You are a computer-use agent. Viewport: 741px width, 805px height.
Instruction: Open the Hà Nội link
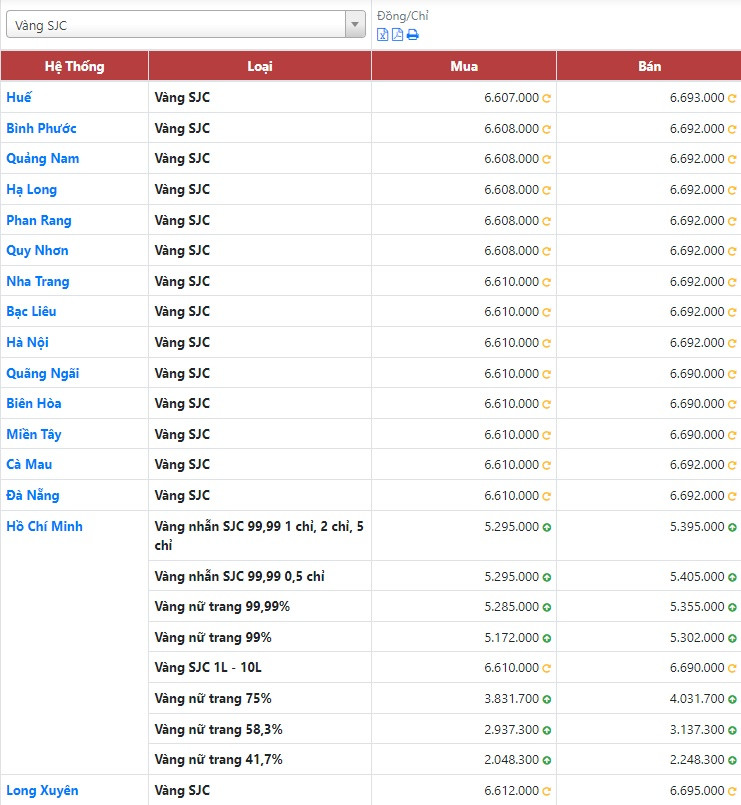coord(27,342)
